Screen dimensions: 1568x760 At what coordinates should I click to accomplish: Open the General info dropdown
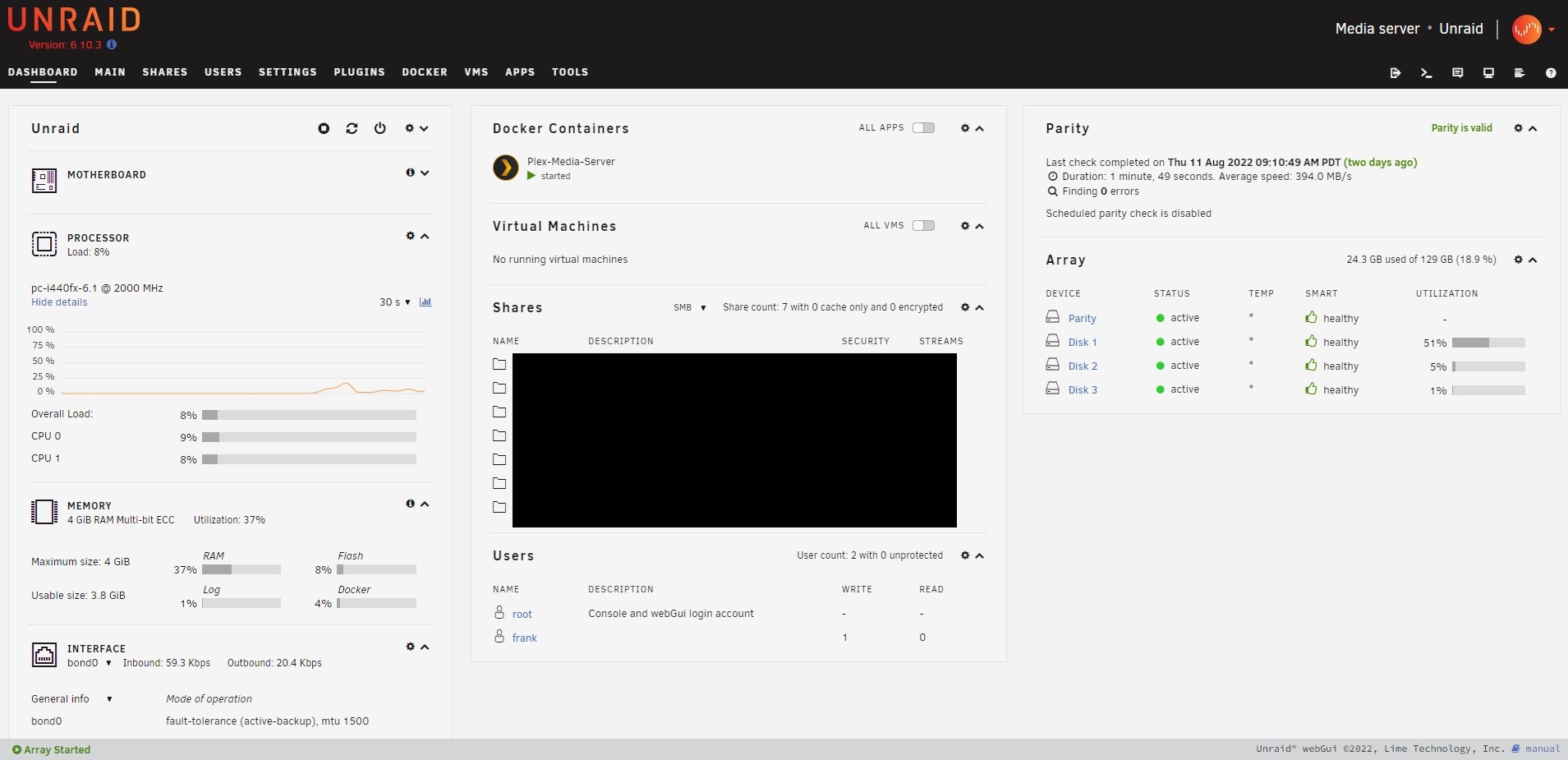point(71,699)
